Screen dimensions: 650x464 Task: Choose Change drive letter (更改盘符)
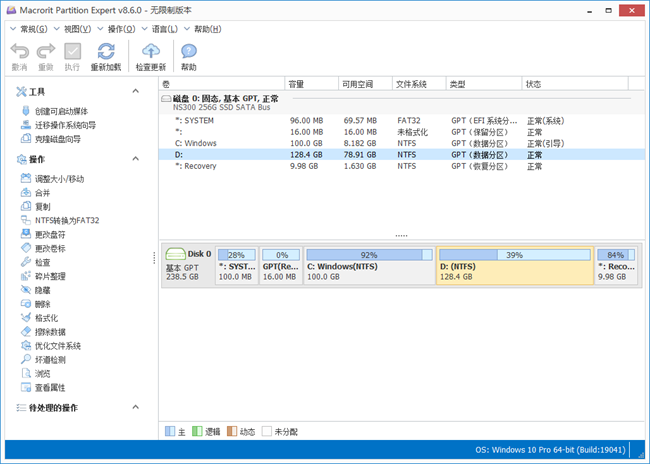(44, 235)
